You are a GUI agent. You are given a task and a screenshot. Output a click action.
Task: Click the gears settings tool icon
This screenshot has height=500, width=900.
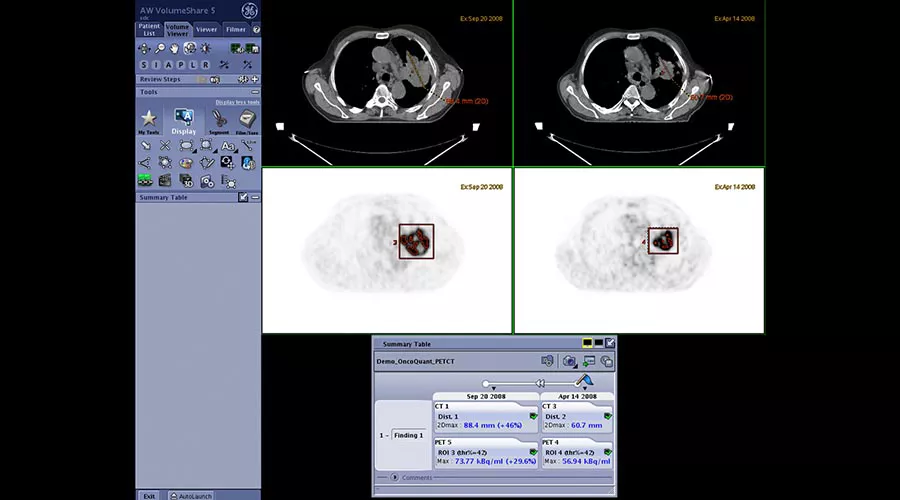(207, 182)
